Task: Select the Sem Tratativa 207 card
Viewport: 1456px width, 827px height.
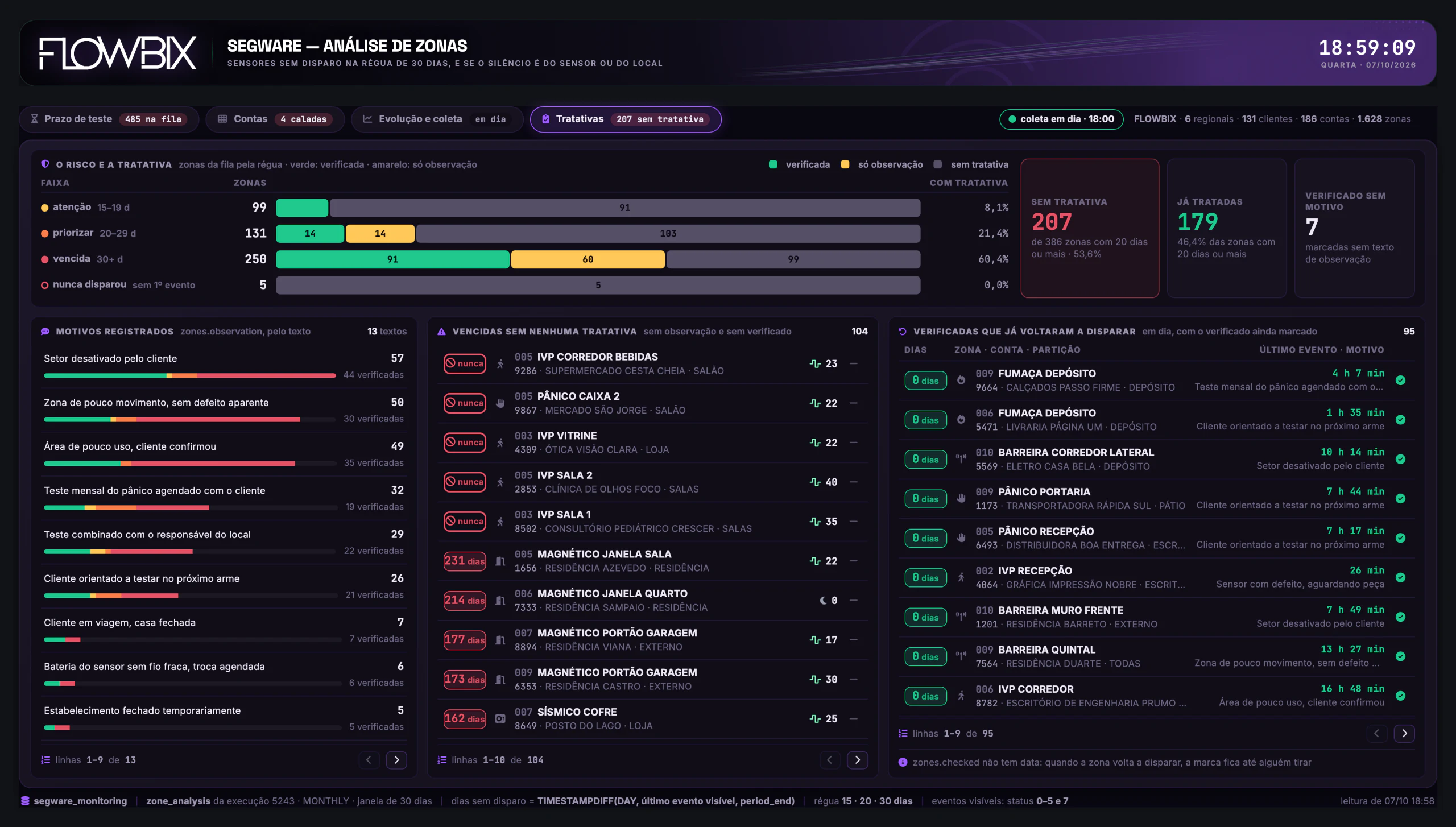Action: point(1090,228)
